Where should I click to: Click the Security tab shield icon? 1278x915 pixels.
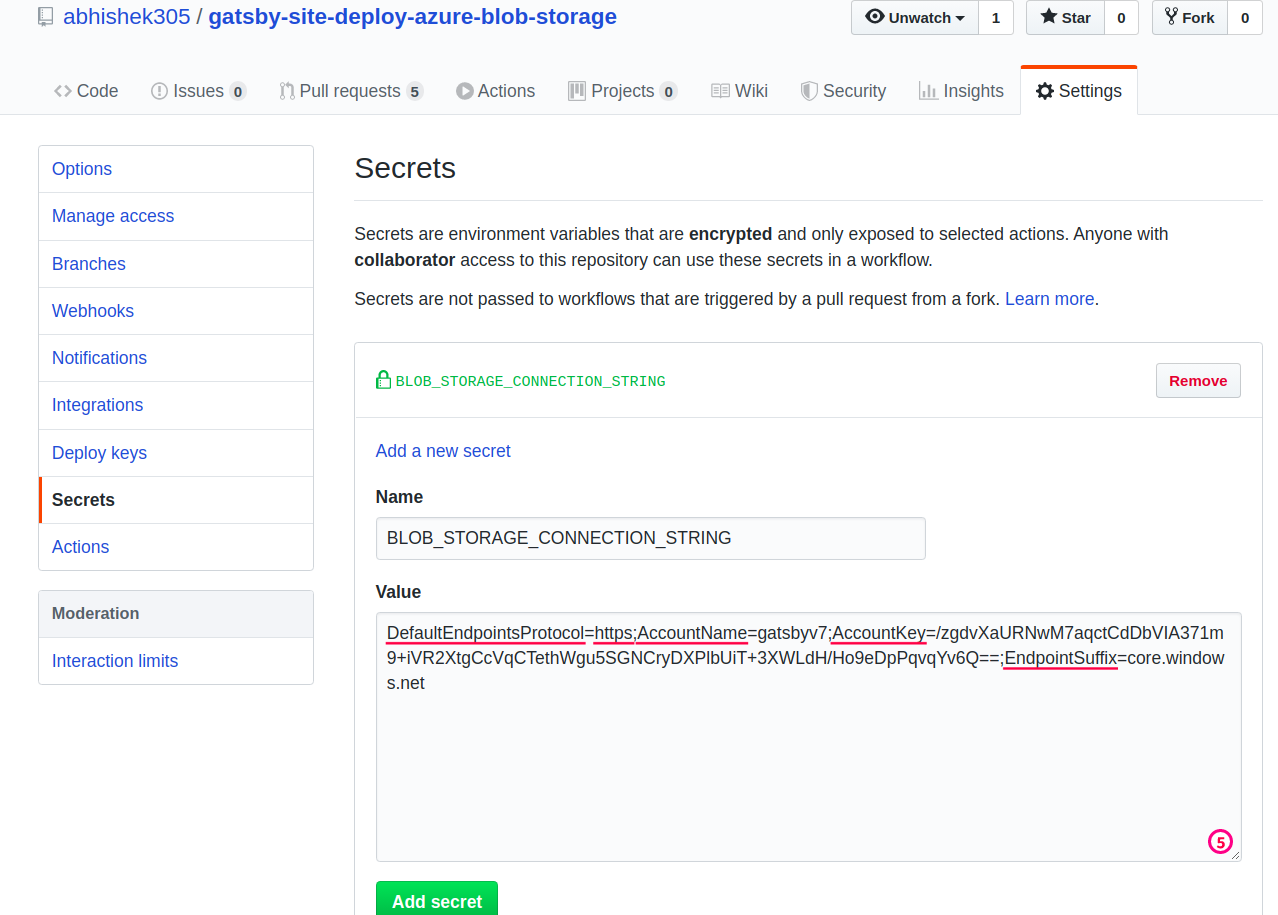coord(809,91)
